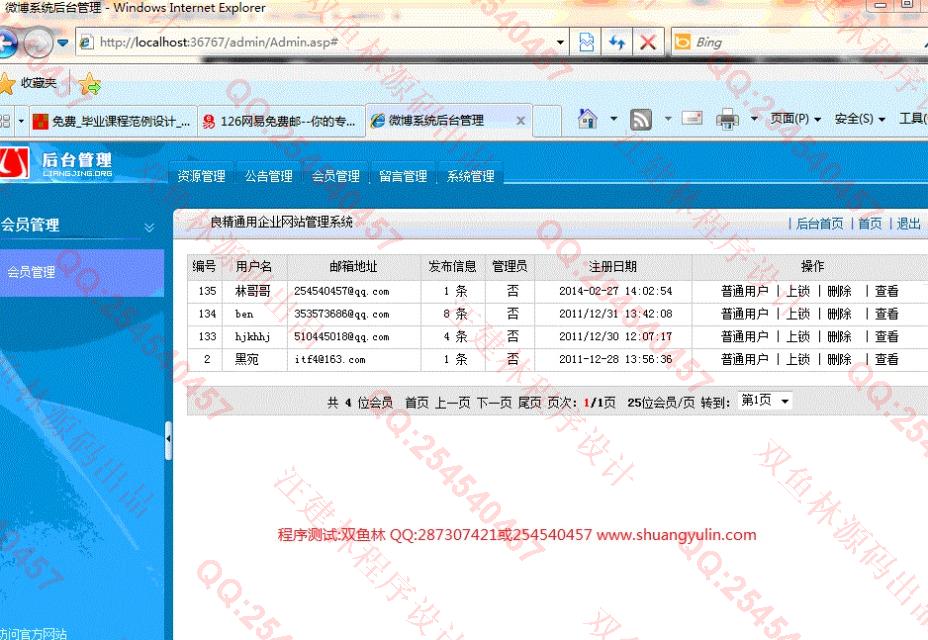Click the 上一页 pagination link
The width and height of the screenshot is (928, 640).
click(453, 403)
